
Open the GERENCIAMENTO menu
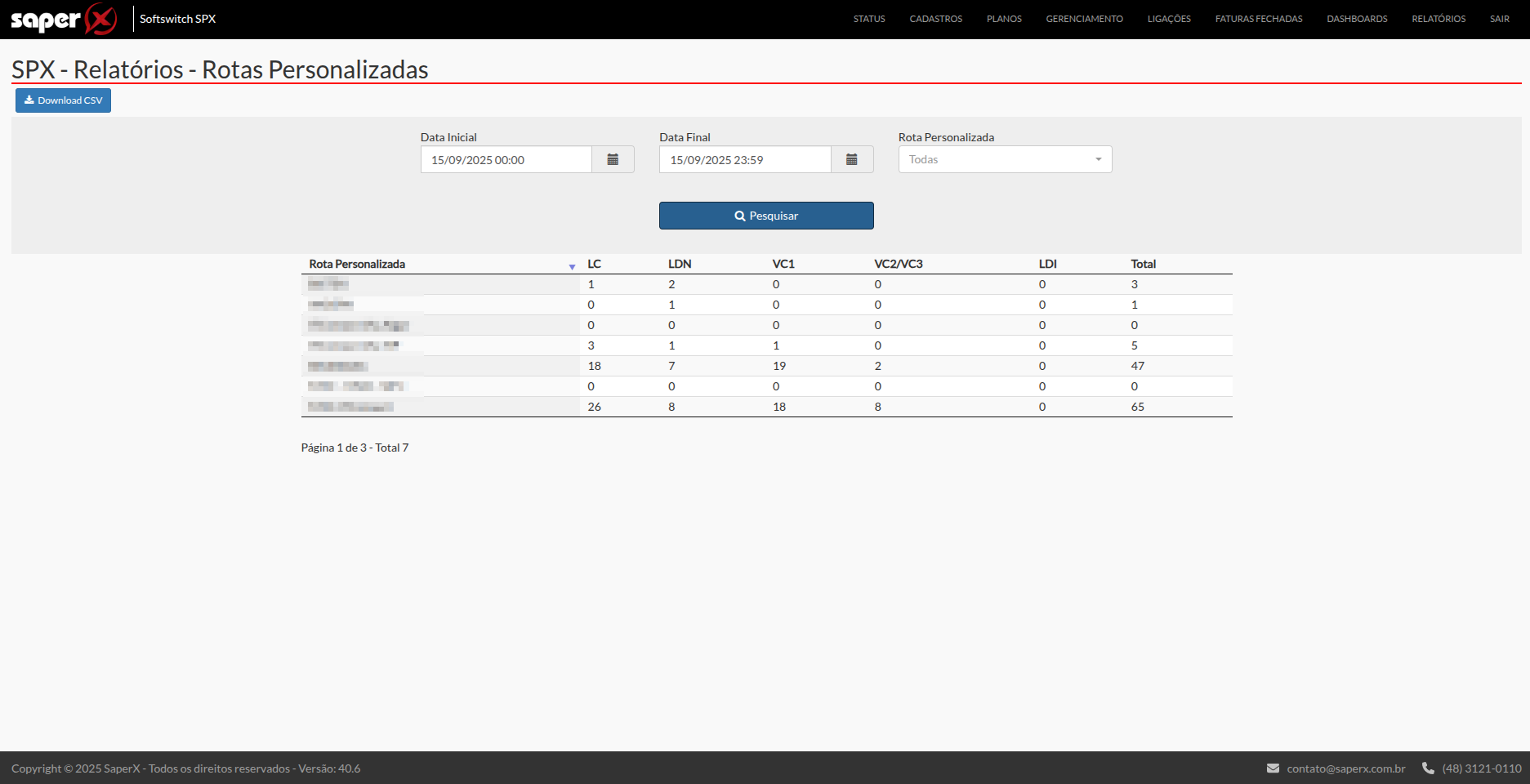tap(1084, 19)
